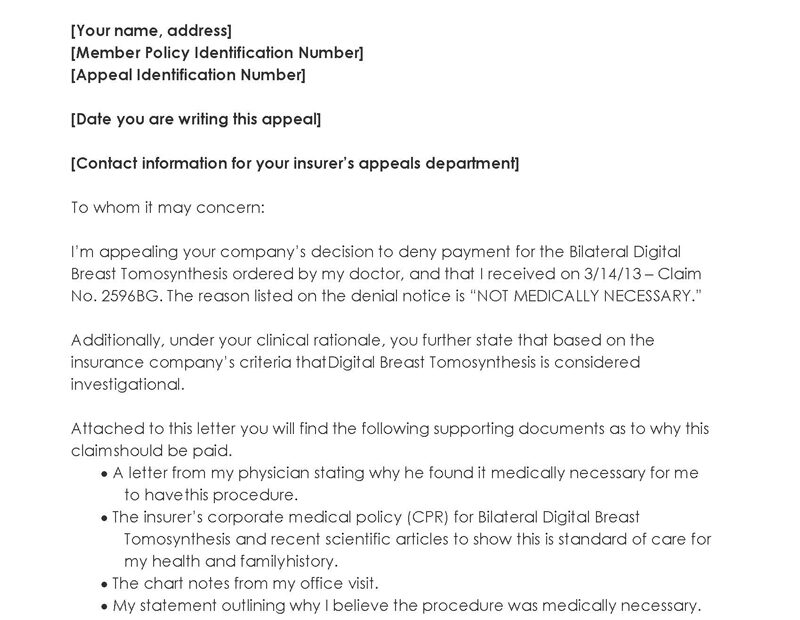The width and height of the screenshot is (800, 620).
Task: Click the "claimshould be paid" line
Action: point(151,450)
